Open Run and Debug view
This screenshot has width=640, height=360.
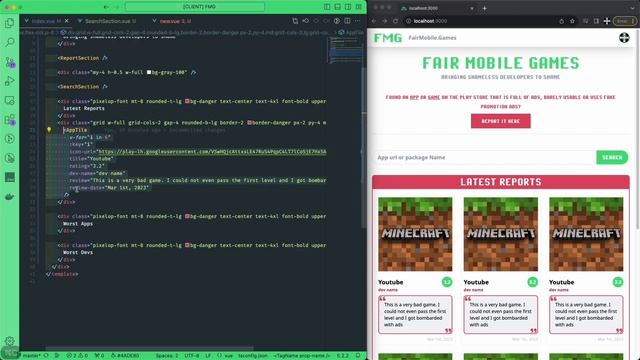click(x=10, y=81)
